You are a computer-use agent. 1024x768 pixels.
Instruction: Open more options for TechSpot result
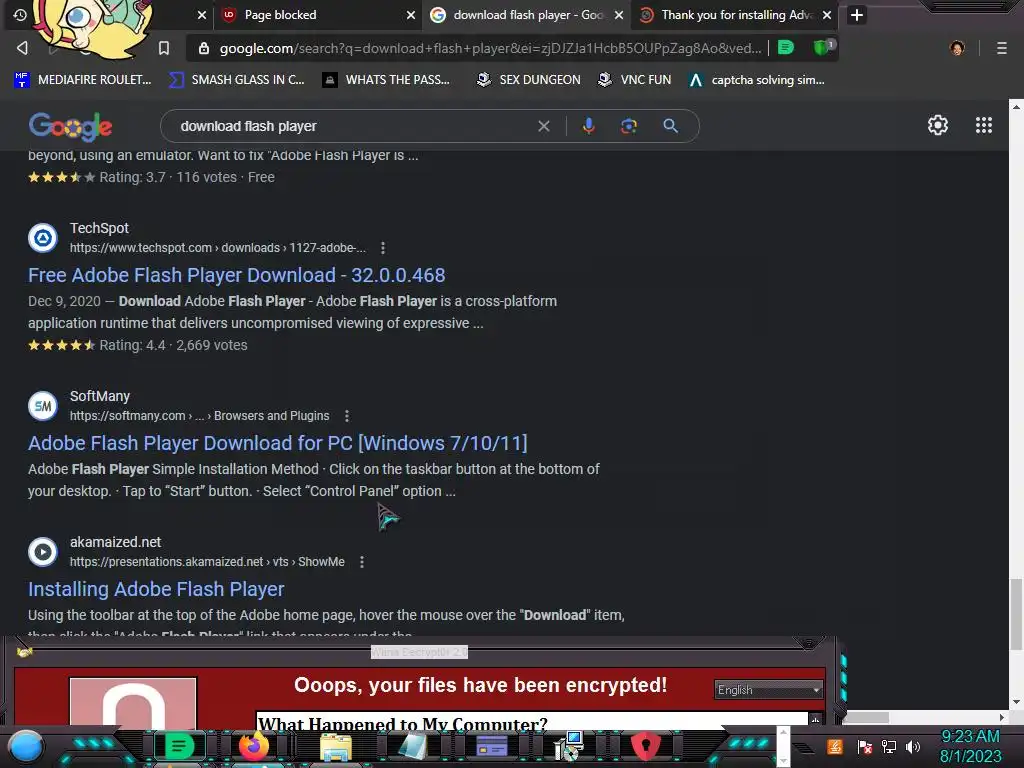(383, 248)
